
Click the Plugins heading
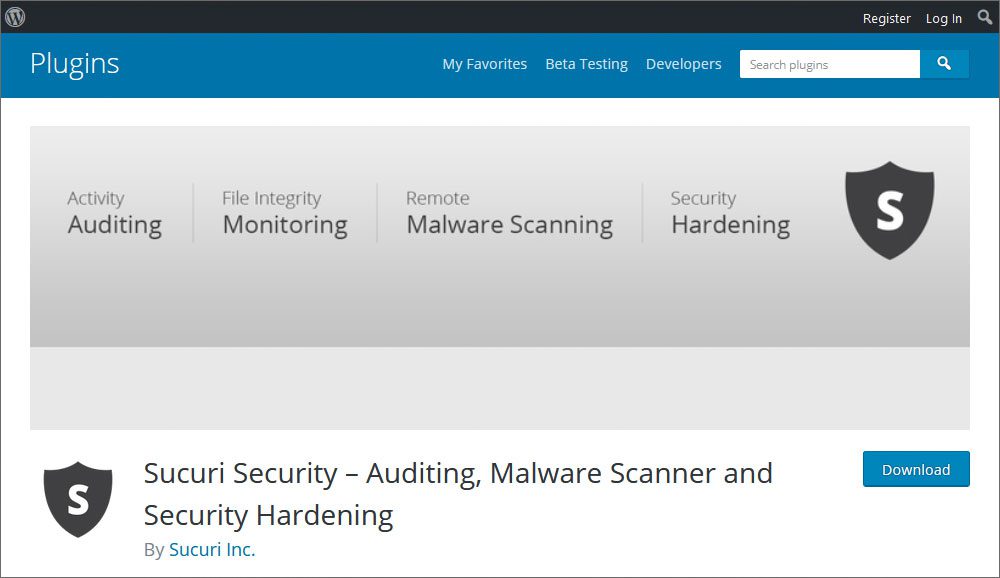tap(75, 63)
